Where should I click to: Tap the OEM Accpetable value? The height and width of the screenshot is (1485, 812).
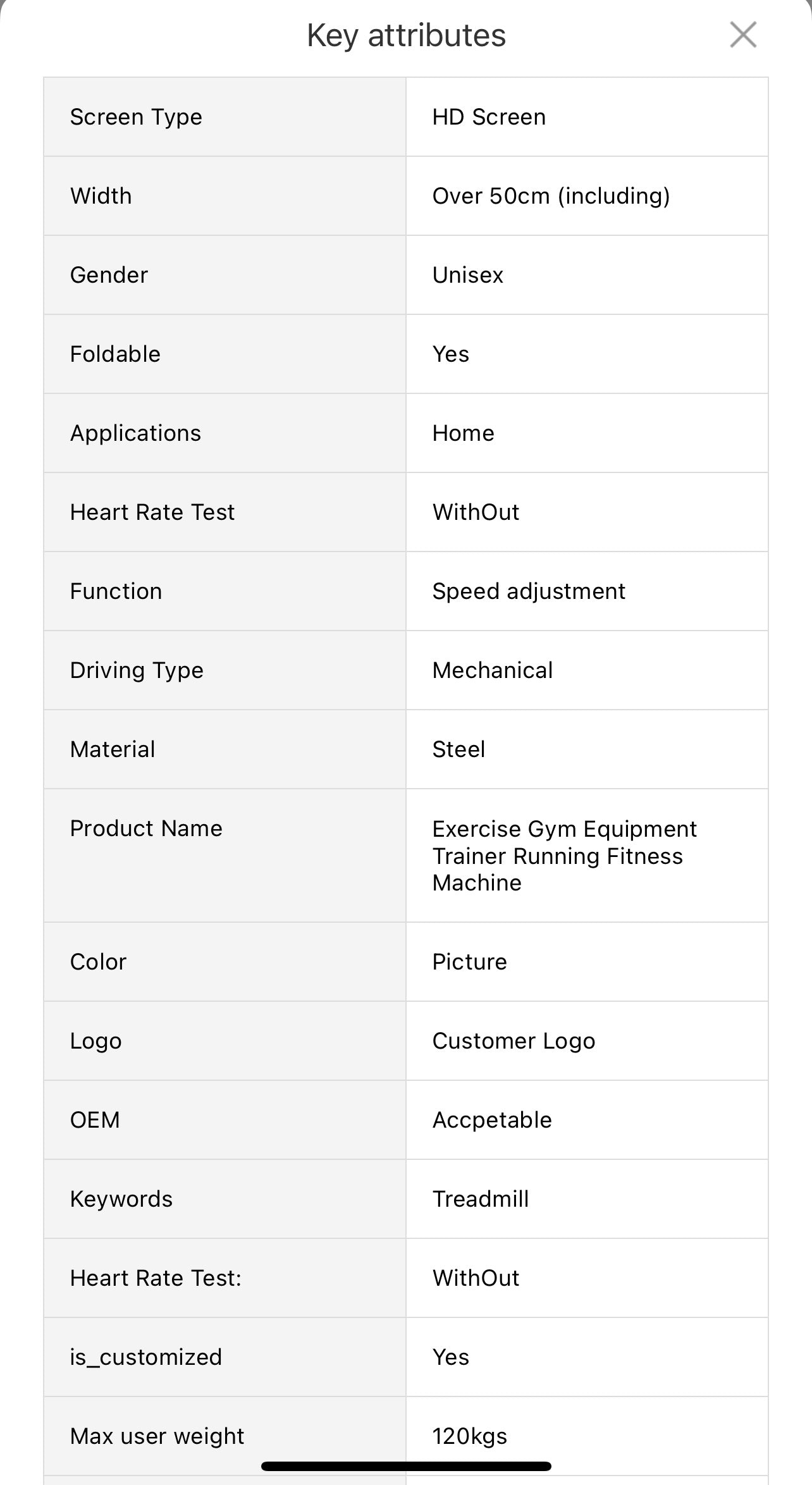pos(492,1120)
